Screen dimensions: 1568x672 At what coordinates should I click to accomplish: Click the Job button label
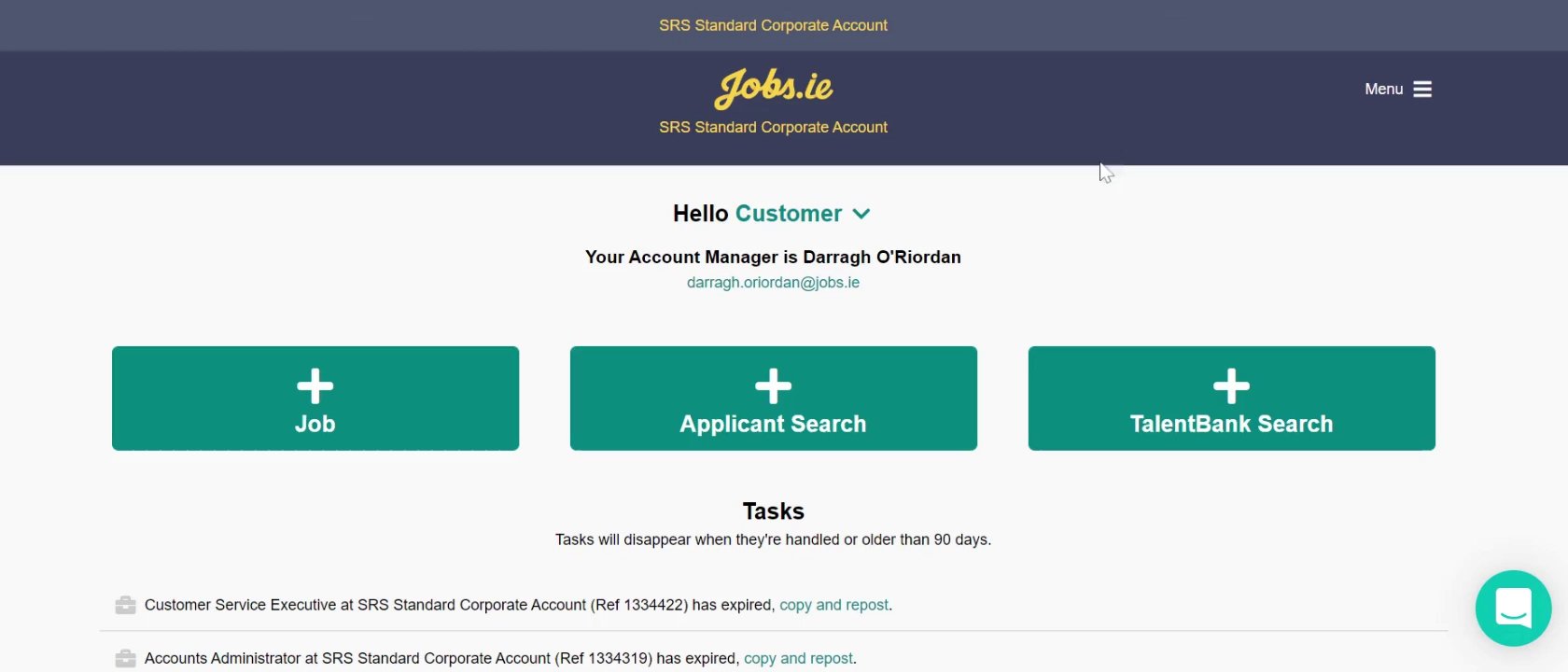pos(315,425)
